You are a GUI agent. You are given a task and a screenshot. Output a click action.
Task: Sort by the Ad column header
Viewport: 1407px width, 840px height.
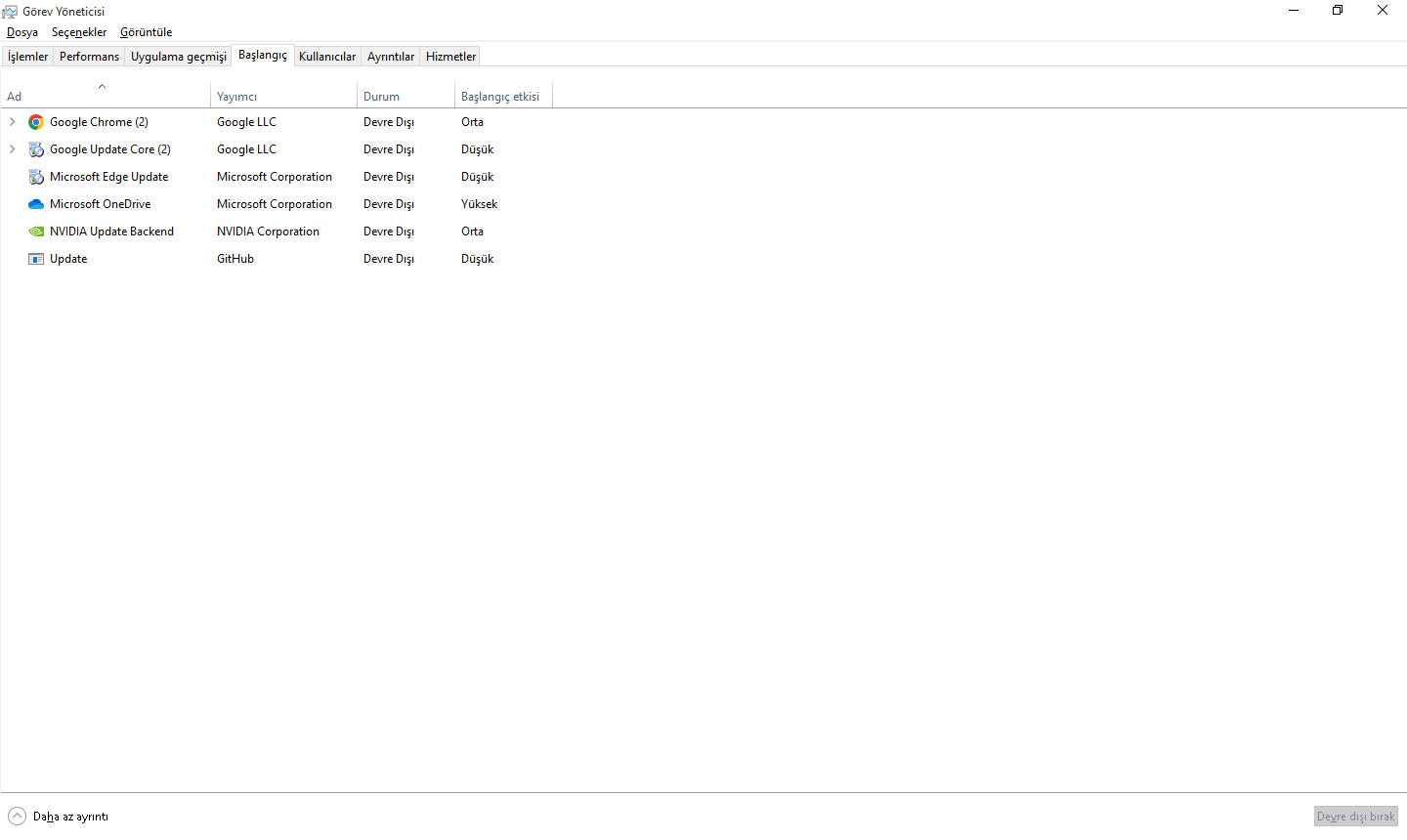point(105,96)
